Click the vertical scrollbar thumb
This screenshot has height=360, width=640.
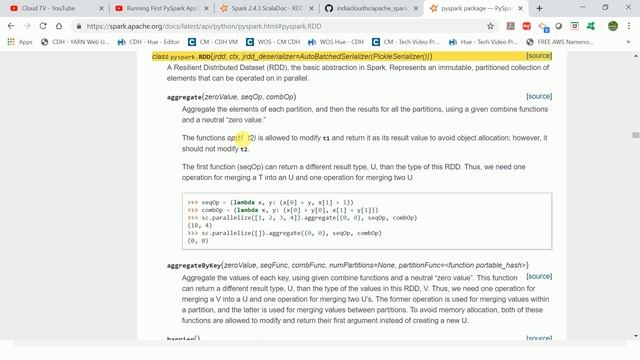pos(636,135)
